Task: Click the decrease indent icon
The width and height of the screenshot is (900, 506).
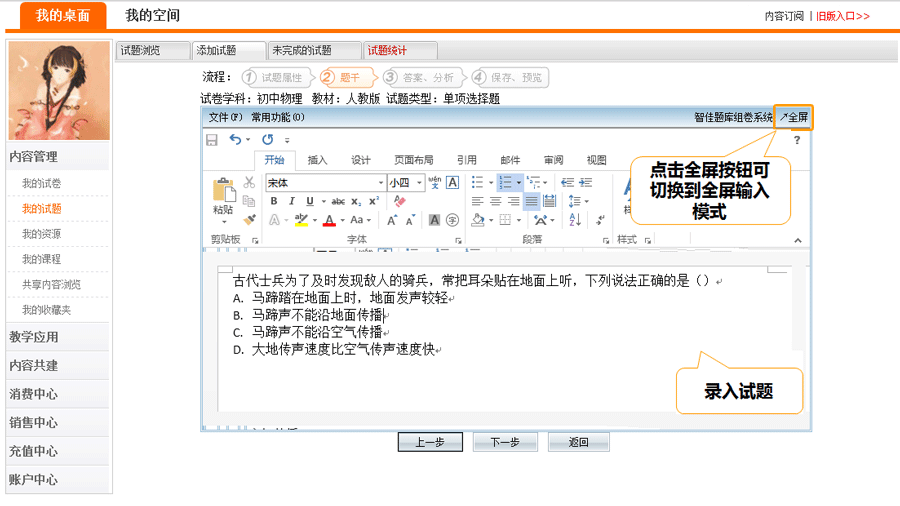Action: point(567,183)
